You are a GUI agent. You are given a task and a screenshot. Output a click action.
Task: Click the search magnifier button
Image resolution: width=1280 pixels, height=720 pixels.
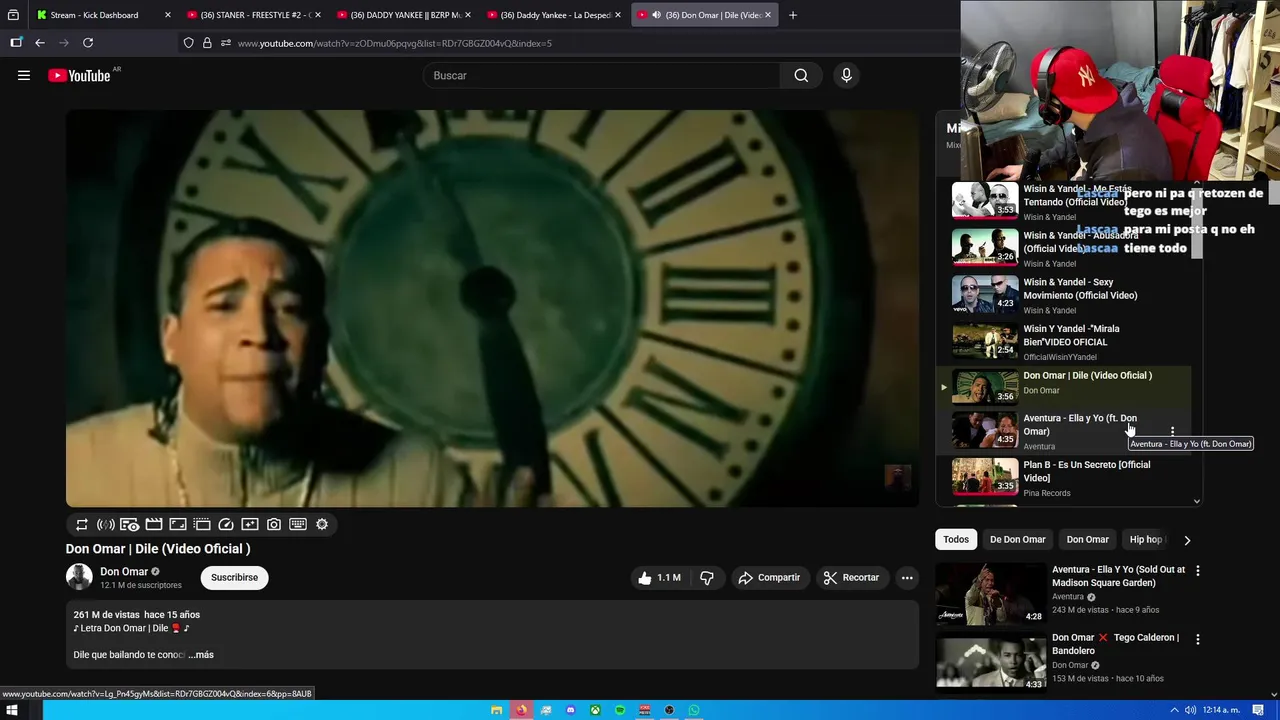coord(801,75)
